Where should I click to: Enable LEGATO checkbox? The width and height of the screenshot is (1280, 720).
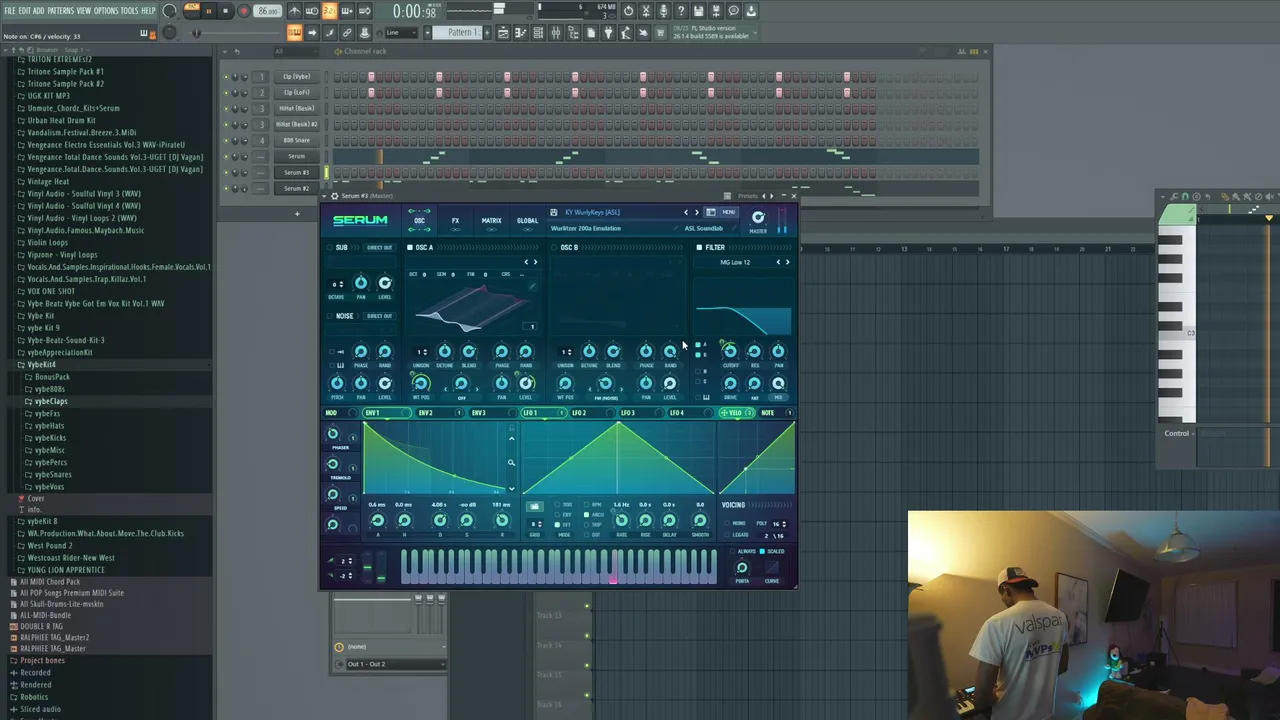click(729, 535)
